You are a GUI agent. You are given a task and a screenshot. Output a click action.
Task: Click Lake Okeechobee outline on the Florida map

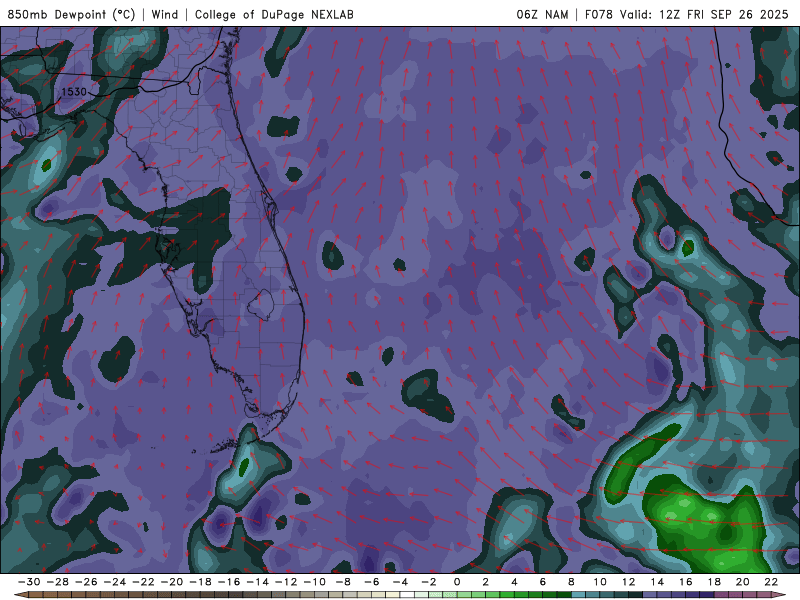pos(261,305)
